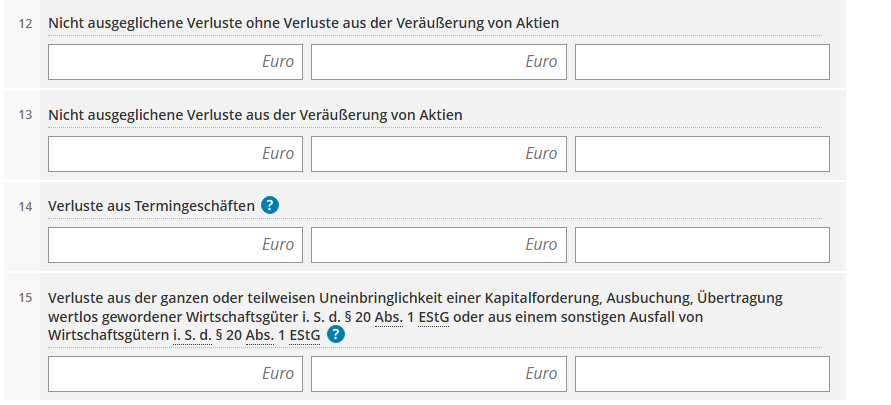Click 'EStG' abbreviation before 'oder aus einem'
The width and height of the screenshot is (891, 405).
tap(433, 317)
